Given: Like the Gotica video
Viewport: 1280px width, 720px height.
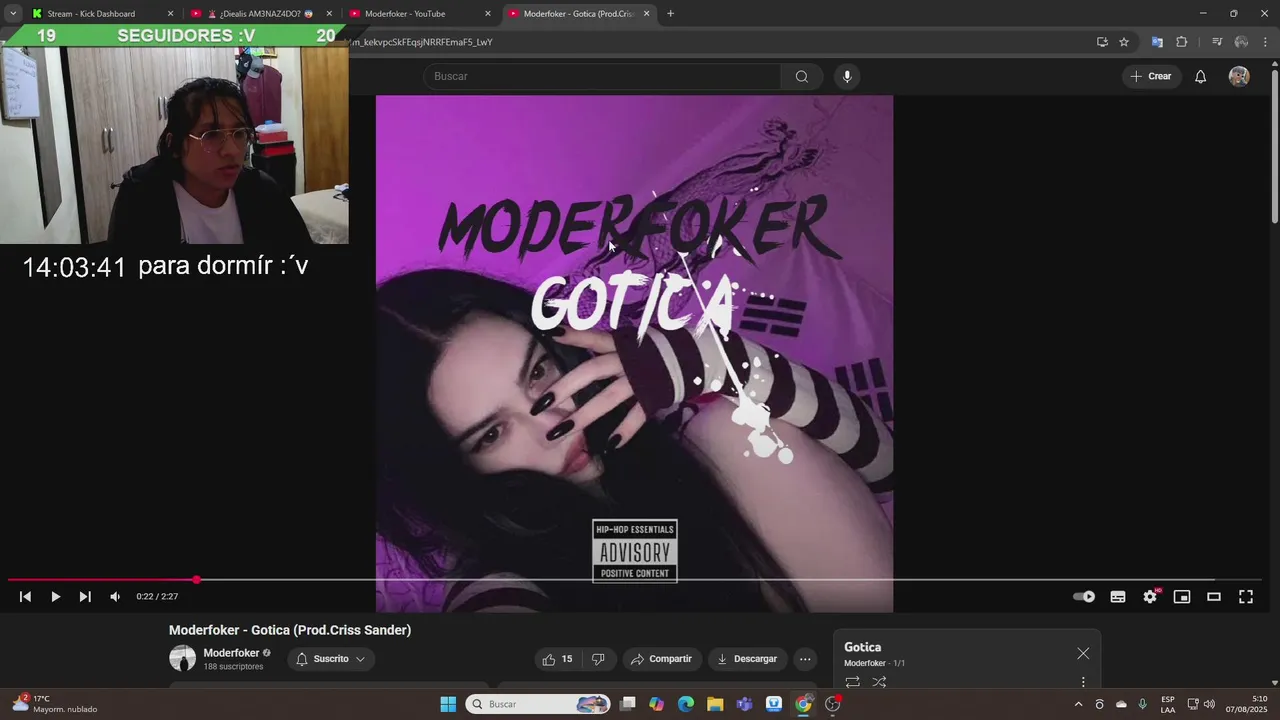Looking at the screenshot, I should 558,659.
